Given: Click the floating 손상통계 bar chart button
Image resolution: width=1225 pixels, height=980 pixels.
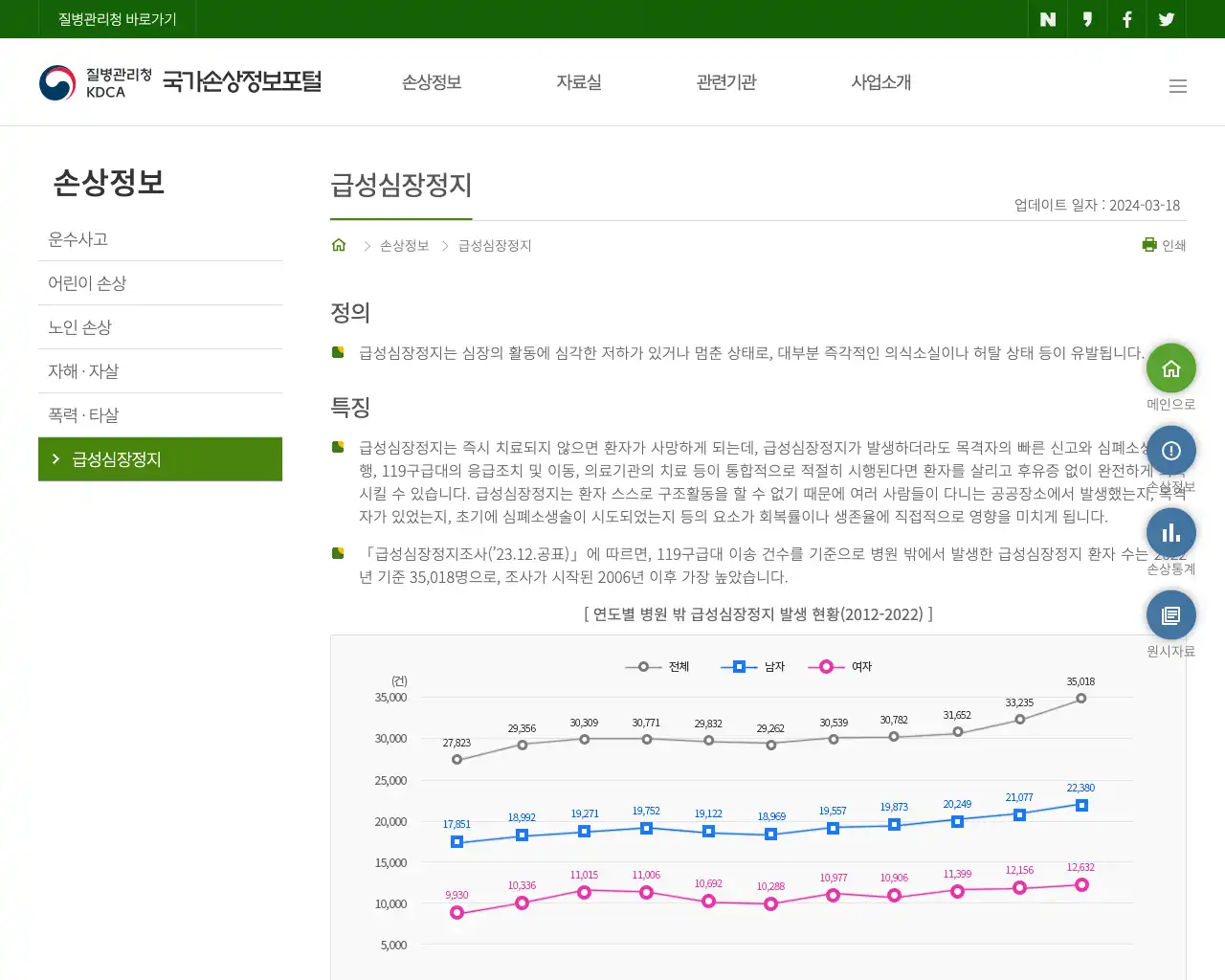Looking at the screenshot, I should [x=1171, y=533].
